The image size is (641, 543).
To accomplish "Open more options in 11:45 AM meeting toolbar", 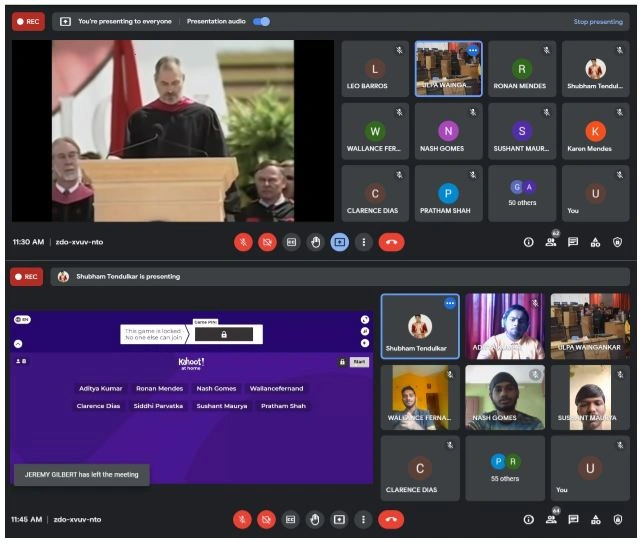I will (363, 520).
